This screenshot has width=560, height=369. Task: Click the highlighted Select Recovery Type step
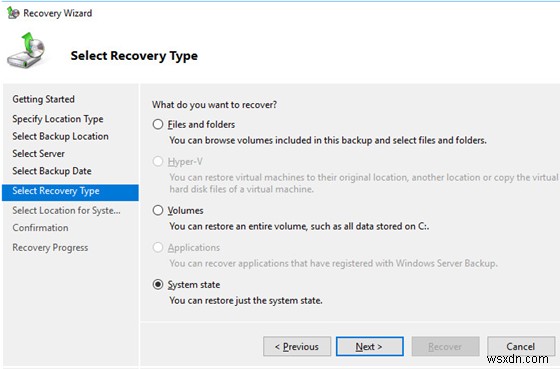[x=70, y=192]
